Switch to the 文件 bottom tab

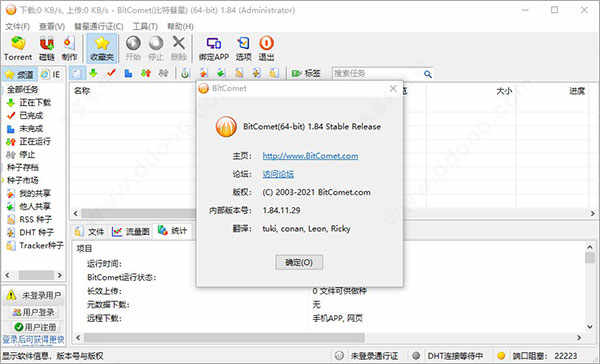click(x=89, y=231)
